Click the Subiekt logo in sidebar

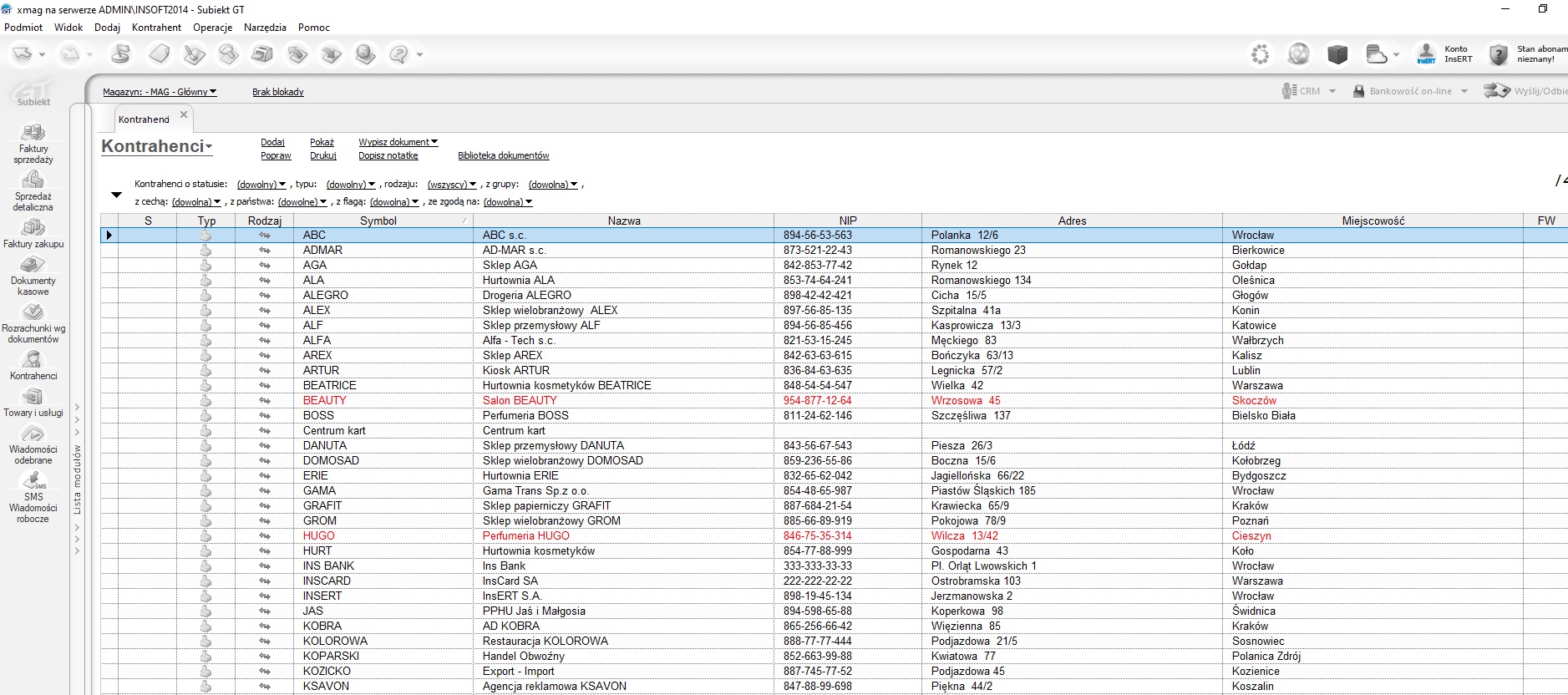[33, 91]
